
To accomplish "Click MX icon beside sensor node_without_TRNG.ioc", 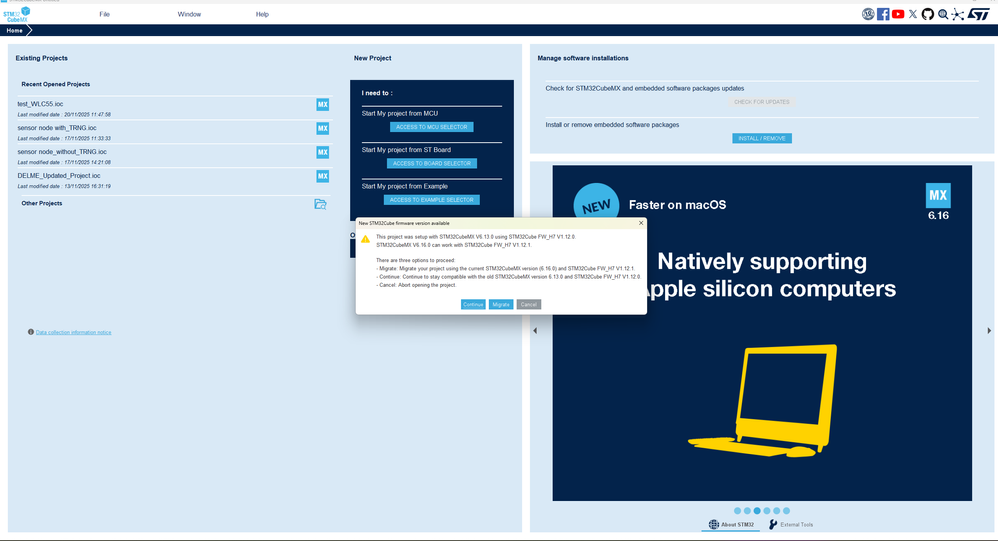I will (x=323, y=152).
